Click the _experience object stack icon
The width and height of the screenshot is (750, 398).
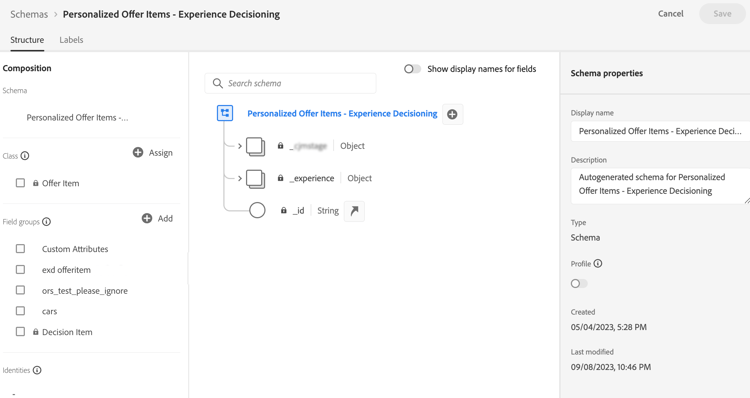tap(255, 178)
